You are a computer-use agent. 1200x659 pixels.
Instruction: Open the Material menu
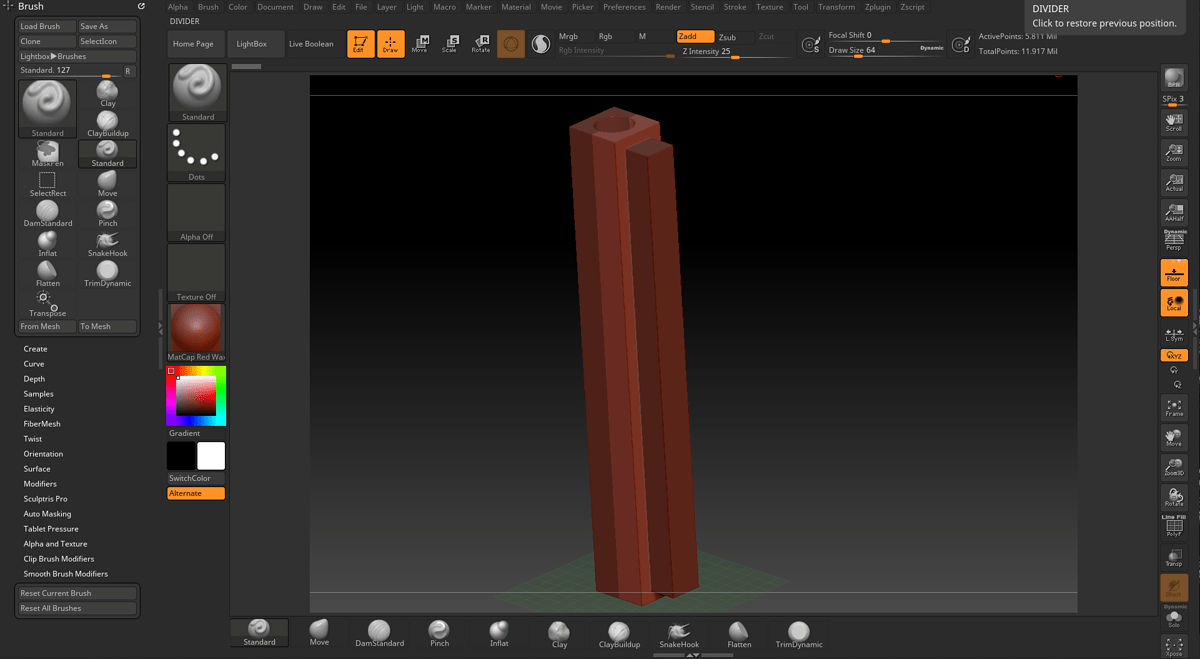tap(516, 7)
